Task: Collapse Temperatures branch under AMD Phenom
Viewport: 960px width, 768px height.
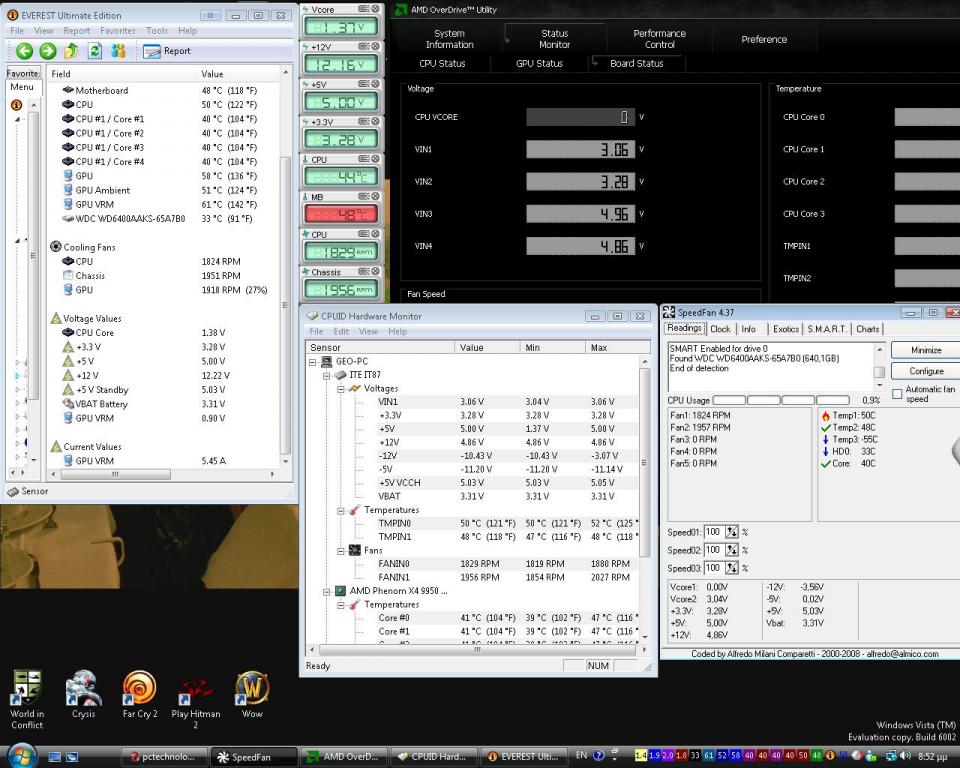Action: (340, 604)
